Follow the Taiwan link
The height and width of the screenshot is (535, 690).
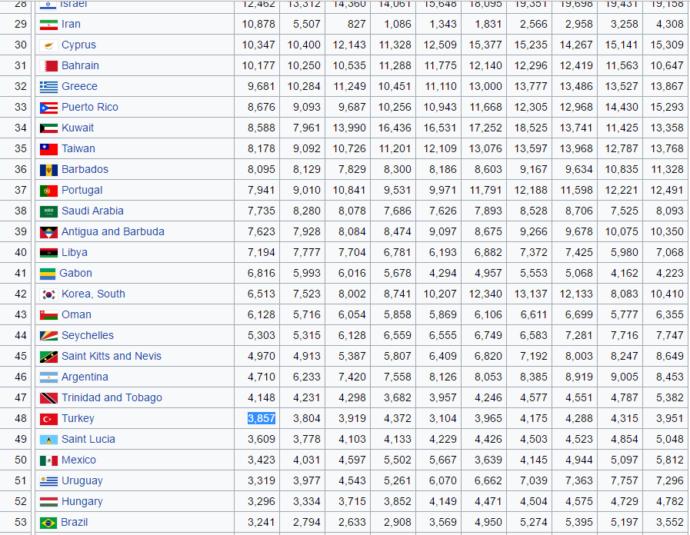pyautogui.click(x=78, y=149)
